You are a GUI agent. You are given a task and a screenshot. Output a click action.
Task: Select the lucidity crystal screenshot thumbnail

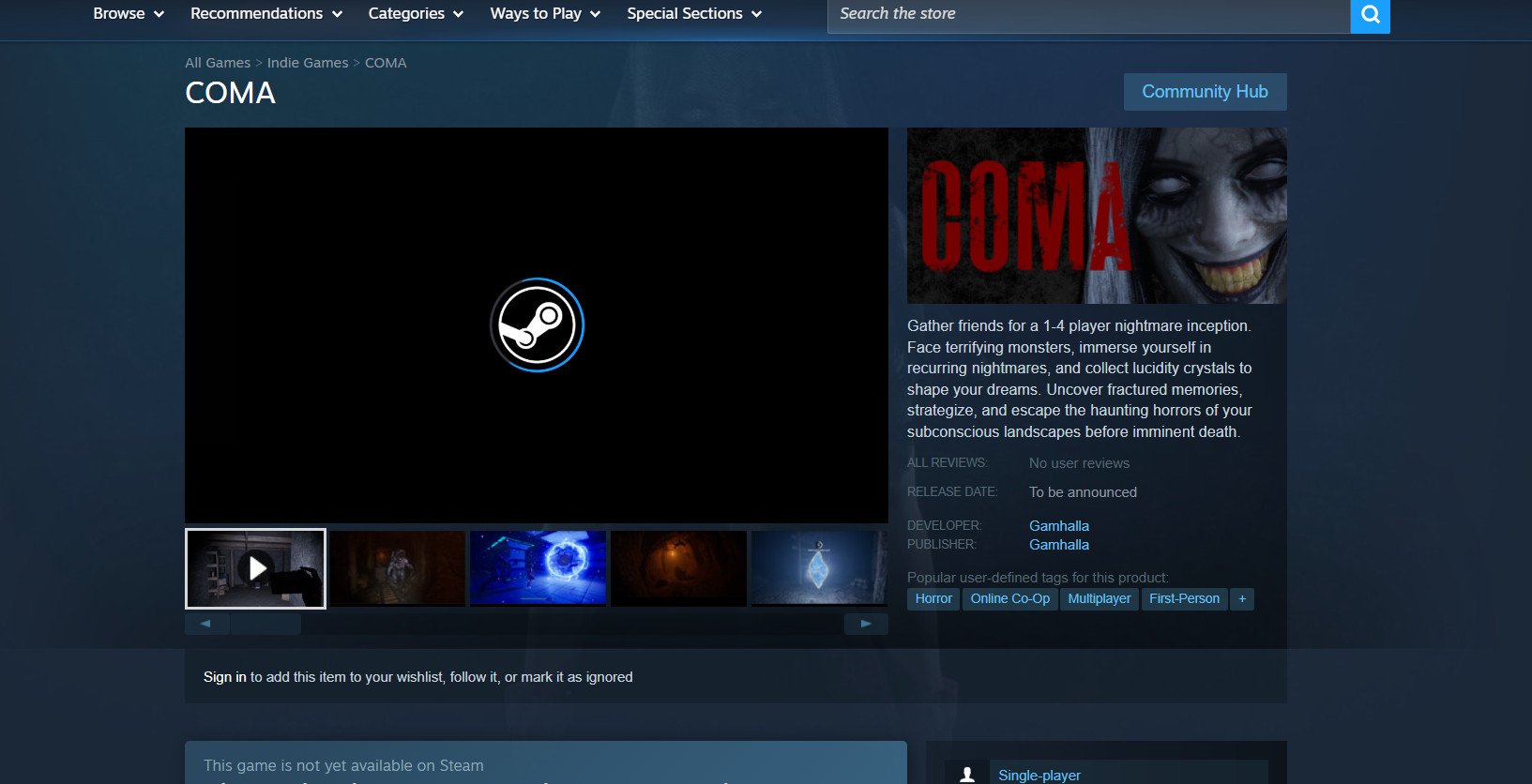818,568
